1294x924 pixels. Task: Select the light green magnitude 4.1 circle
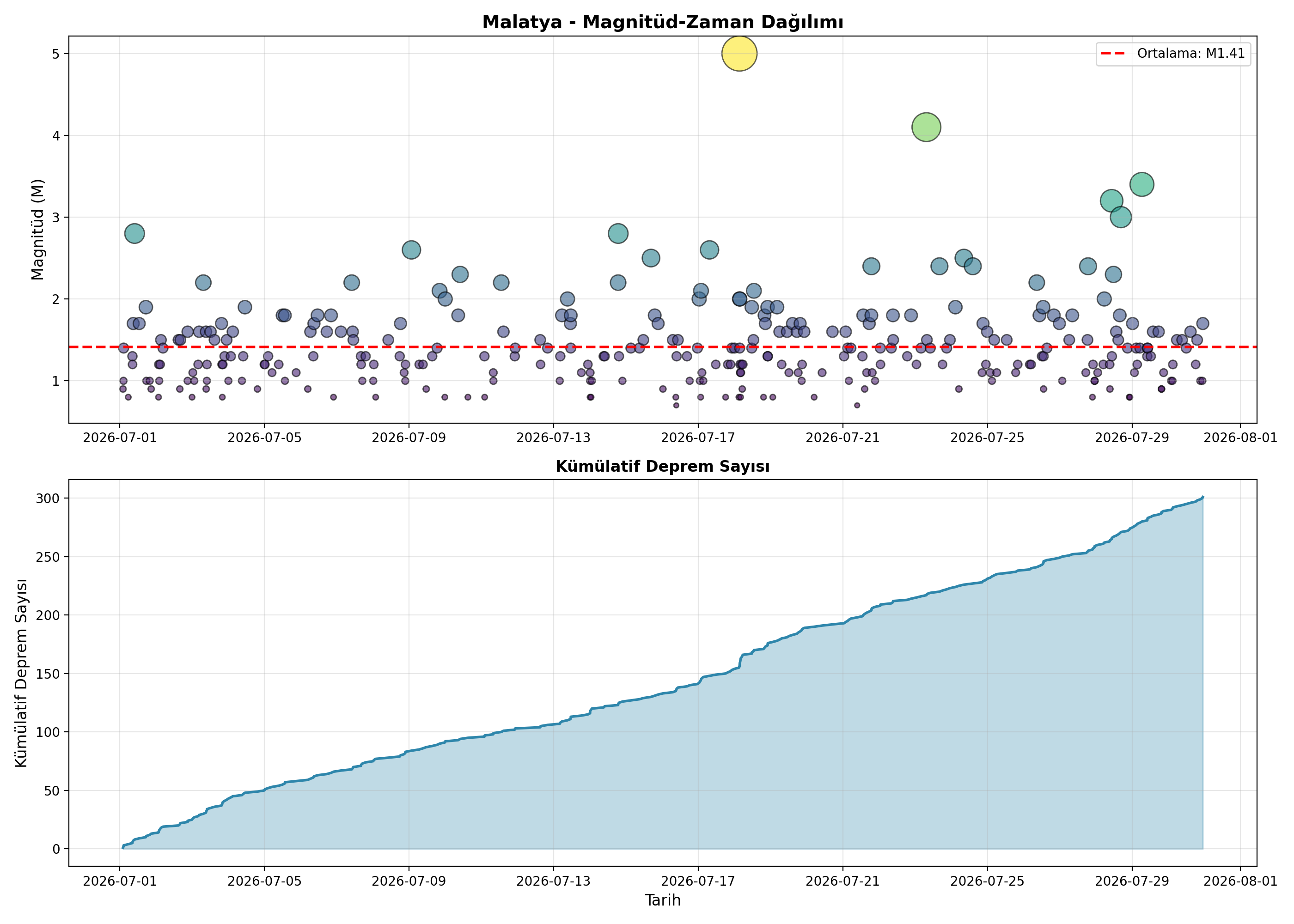(926, 127)
